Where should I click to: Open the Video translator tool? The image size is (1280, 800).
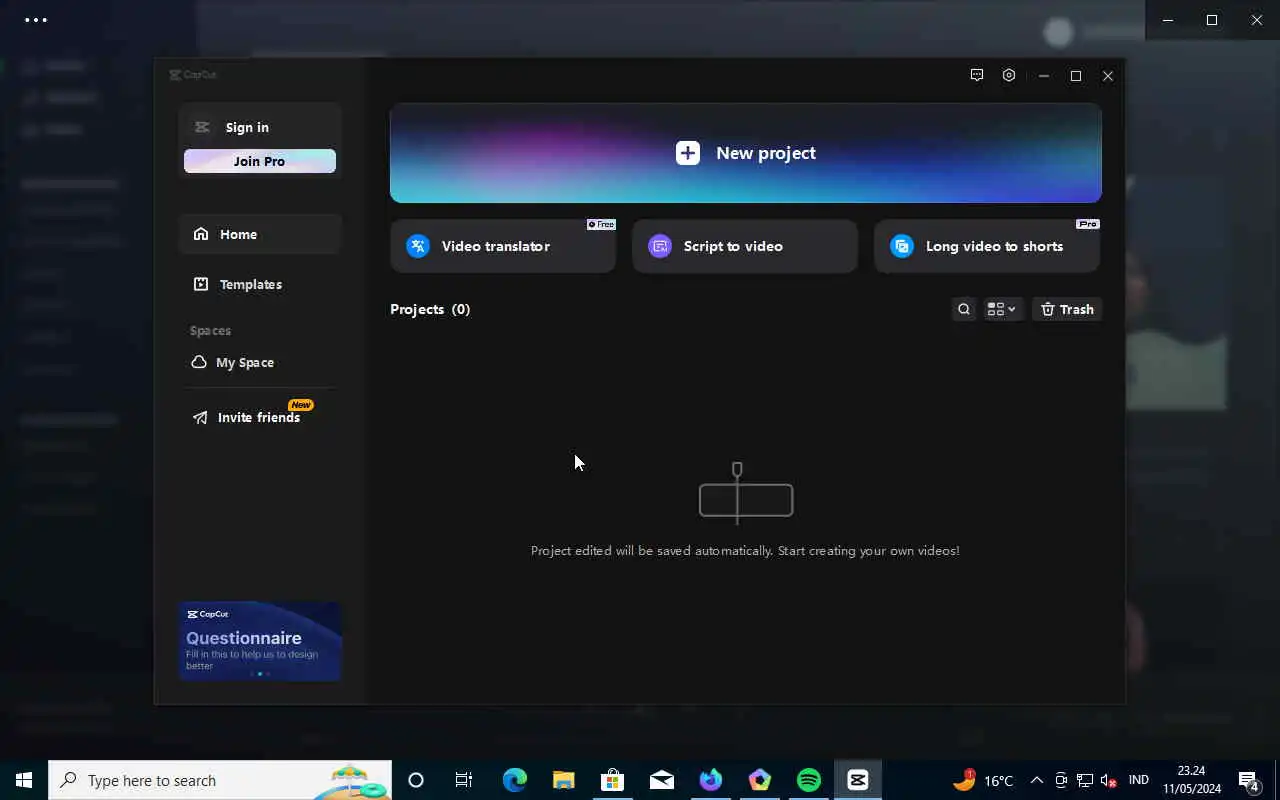(503, 246)
